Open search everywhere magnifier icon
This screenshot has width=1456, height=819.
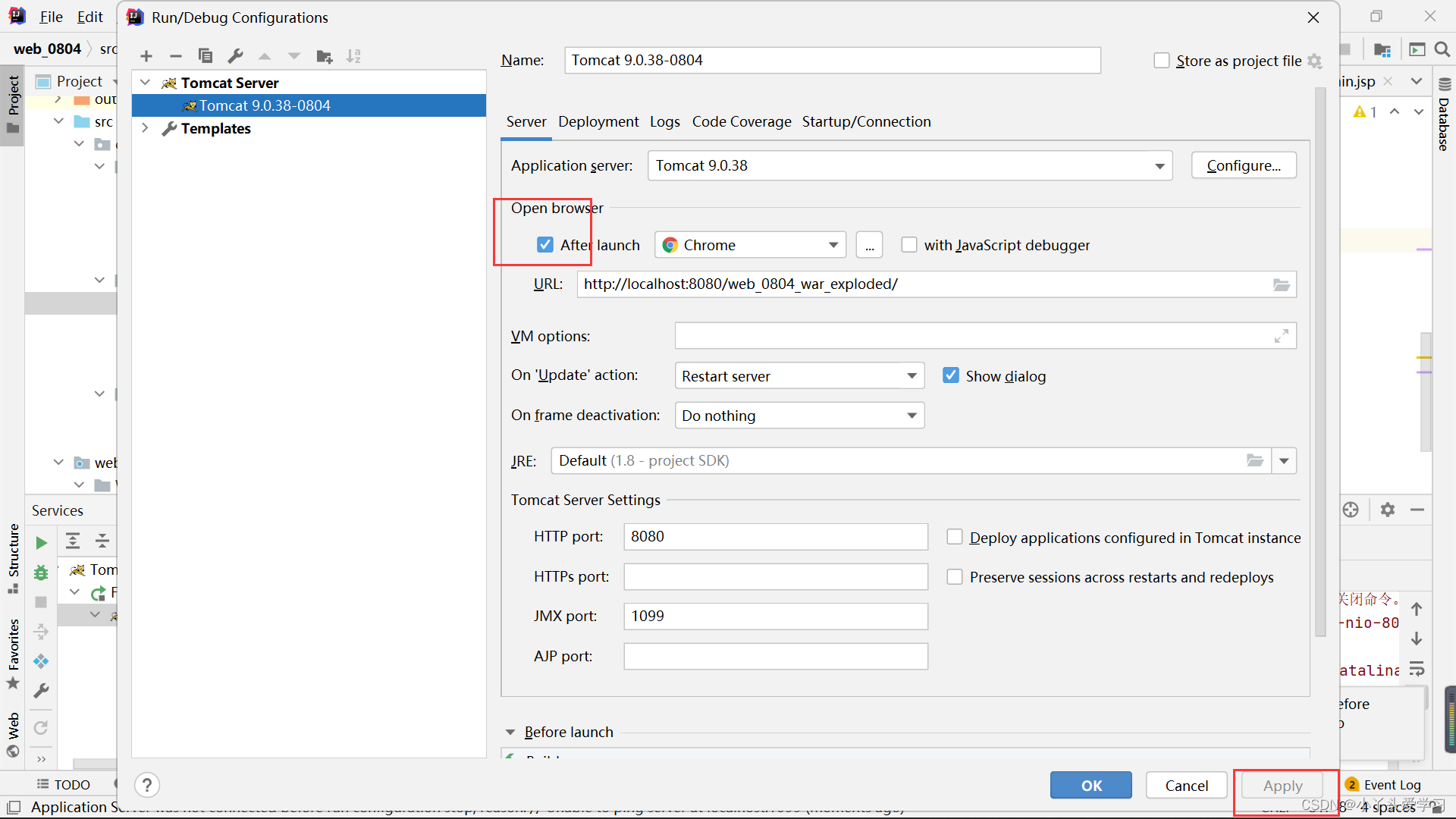[x=1442, y=49]
